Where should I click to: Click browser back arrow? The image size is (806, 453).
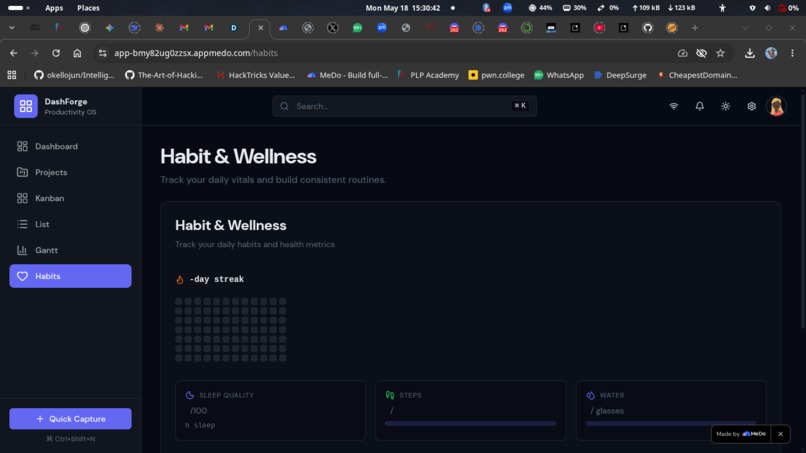13,53
